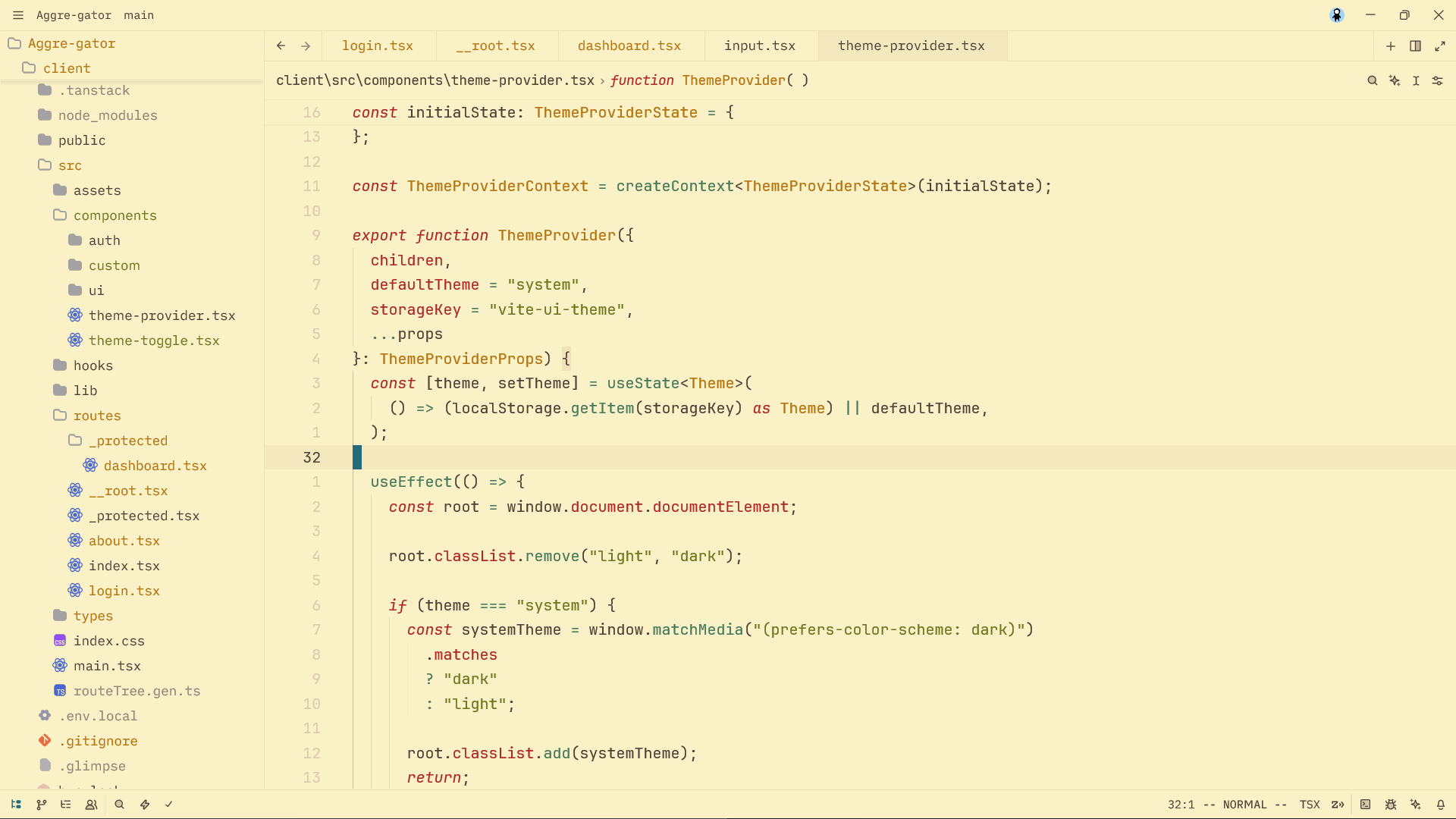Toggle the terminal panel icon
This screenshot has width=1456, height=819.
coord(1365,805)
